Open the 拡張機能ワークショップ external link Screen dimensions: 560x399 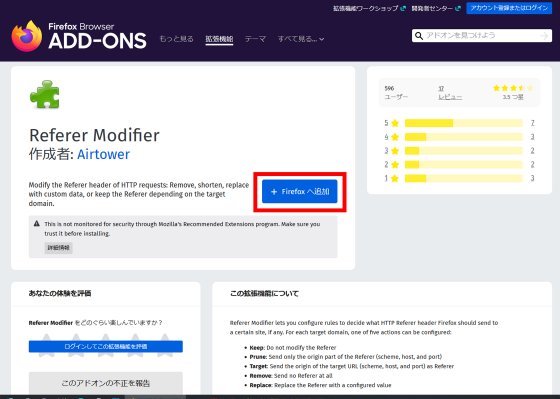pyautogui.click(x=369, y=8)
